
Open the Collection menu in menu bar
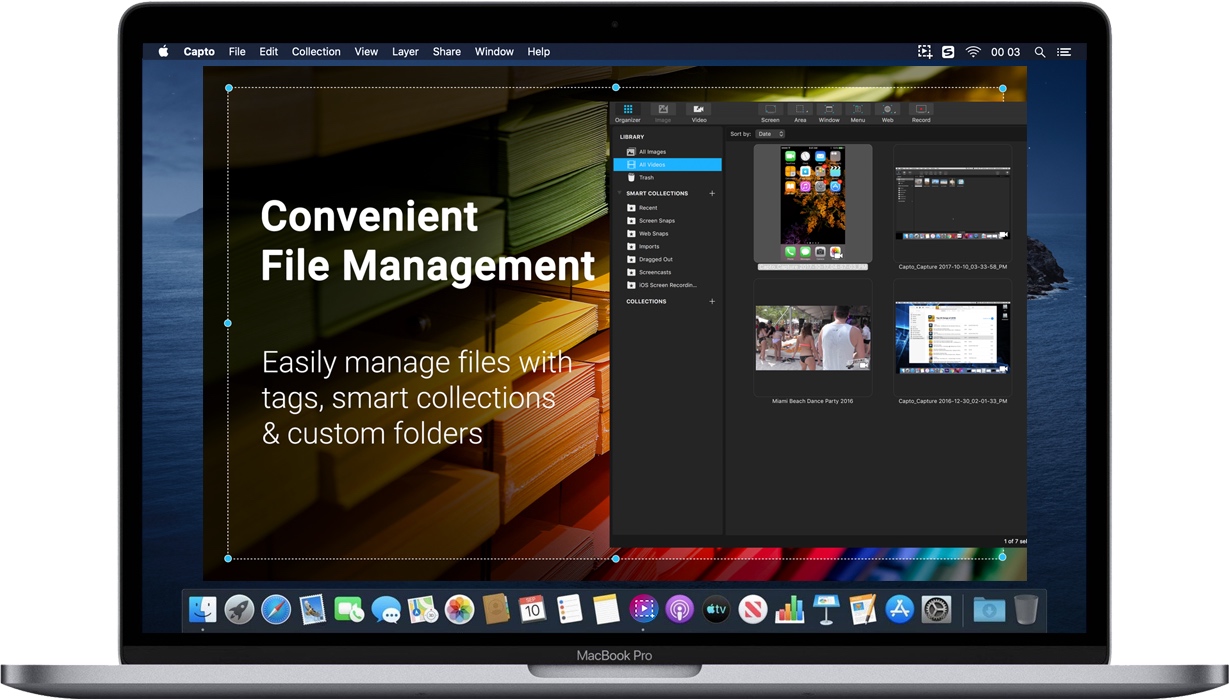[316, 52]
